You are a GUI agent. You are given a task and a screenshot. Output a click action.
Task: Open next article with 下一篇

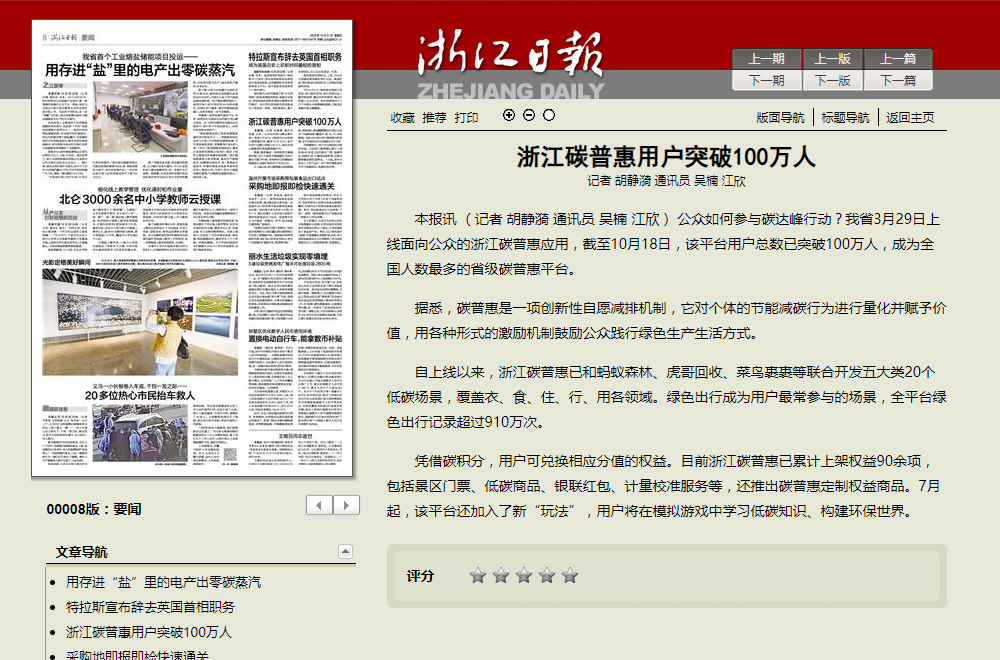click(898, 81)
